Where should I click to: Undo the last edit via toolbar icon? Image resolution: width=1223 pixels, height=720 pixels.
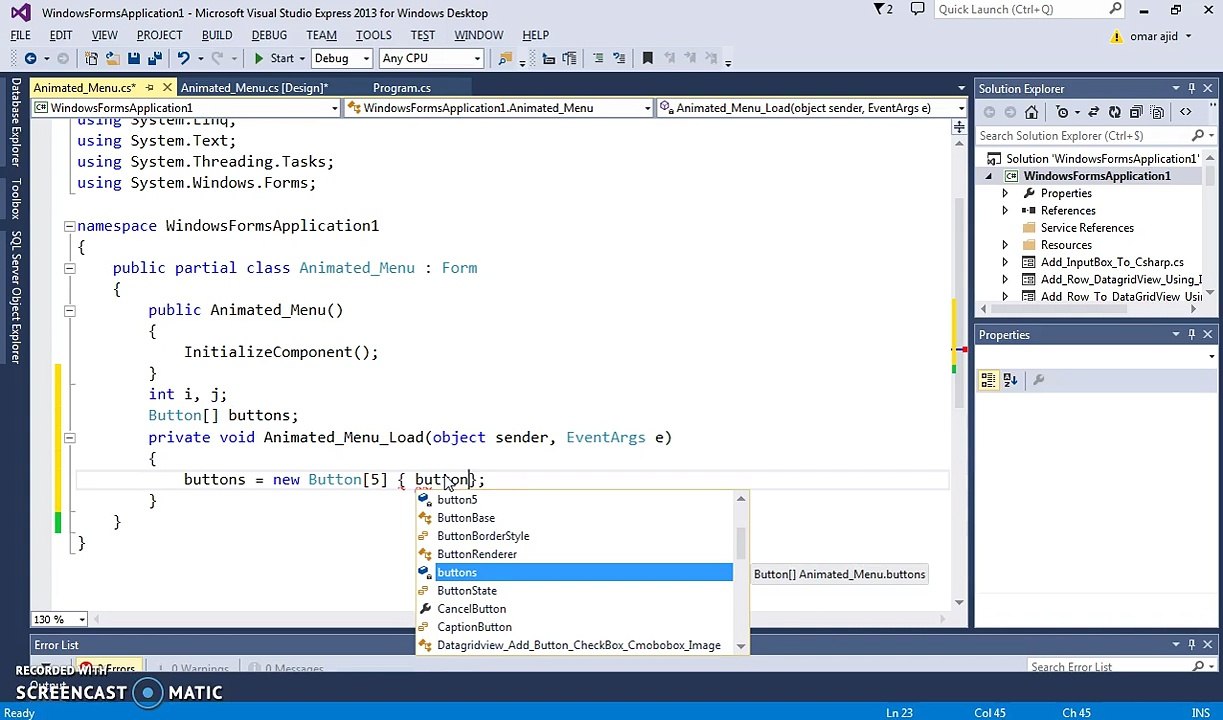tap(183, 59)
